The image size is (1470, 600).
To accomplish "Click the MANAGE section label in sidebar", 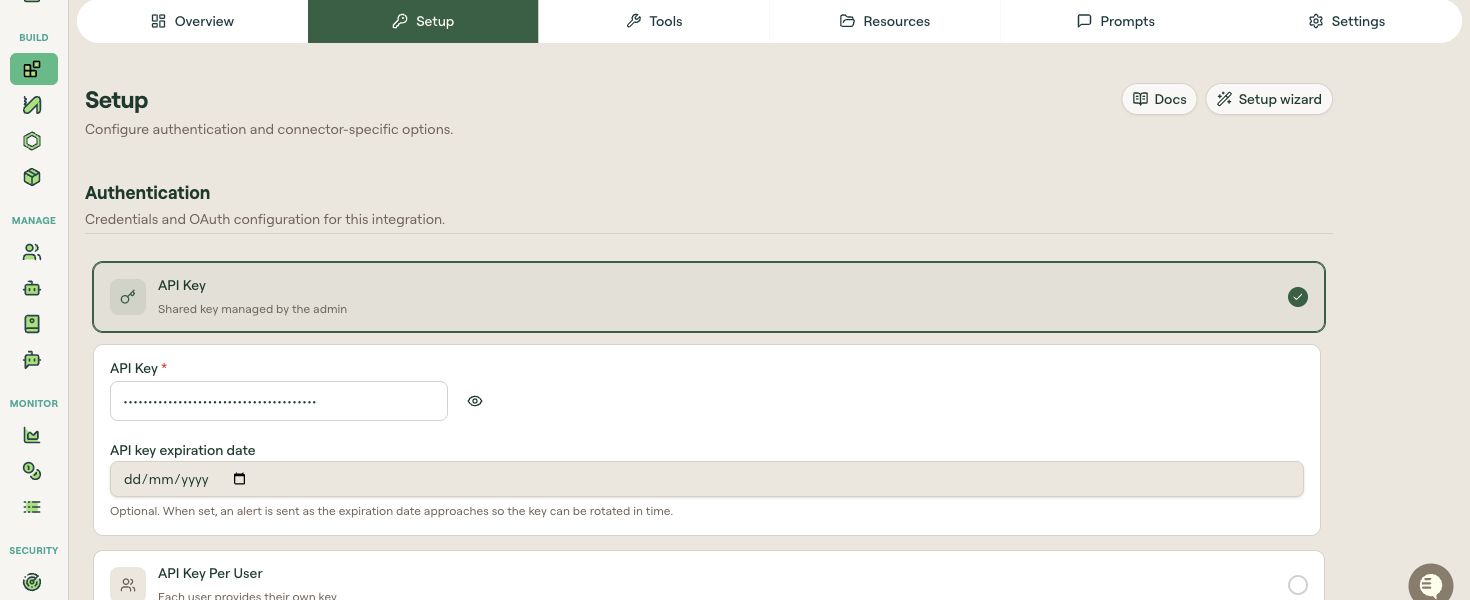I will tap(34, 220).
